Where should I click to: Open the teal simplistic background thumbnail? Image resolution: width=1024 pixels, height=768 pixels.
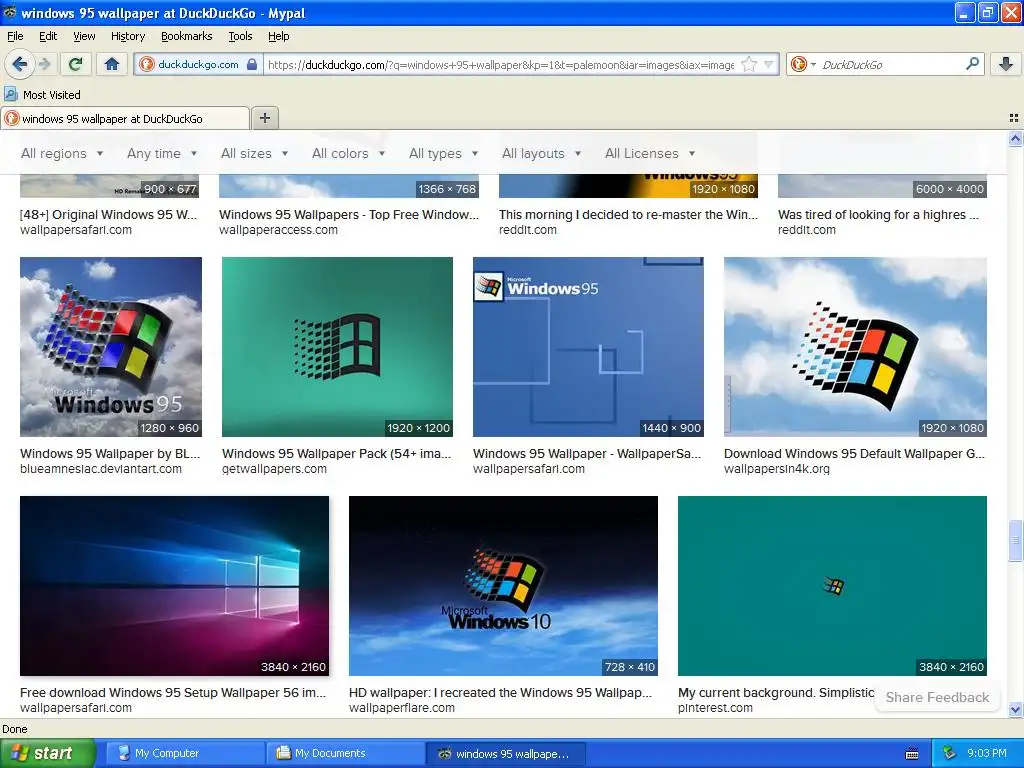point(832,586)
